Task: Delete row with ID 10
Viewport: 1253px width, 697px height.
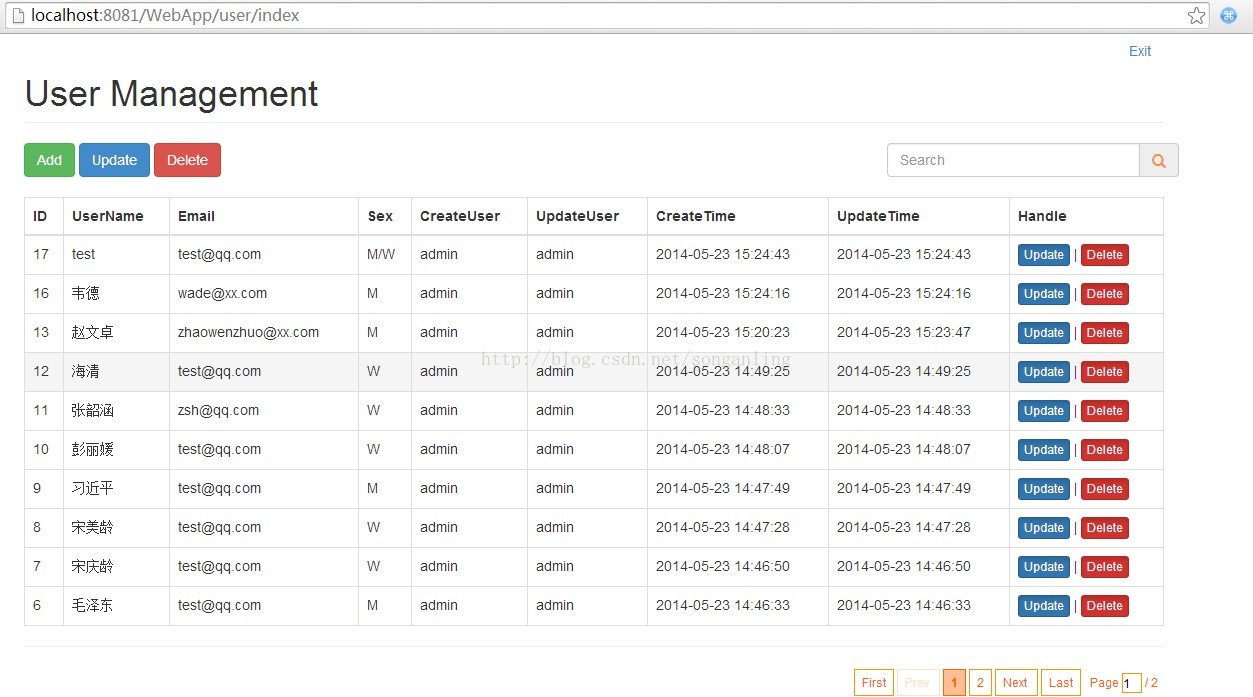Action: (1104, 450)
